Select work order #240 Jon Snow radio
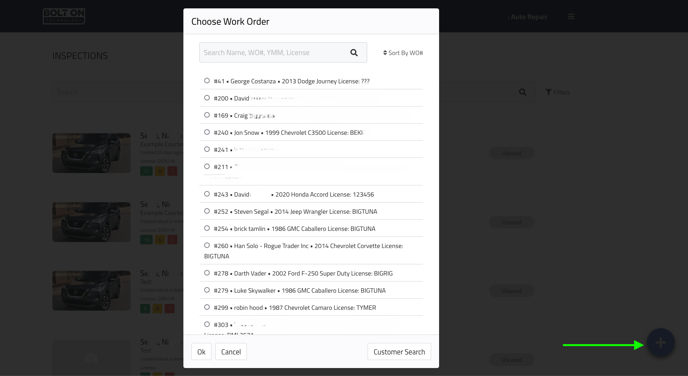This screenshot has height=376, width=688. click(207, 132)
